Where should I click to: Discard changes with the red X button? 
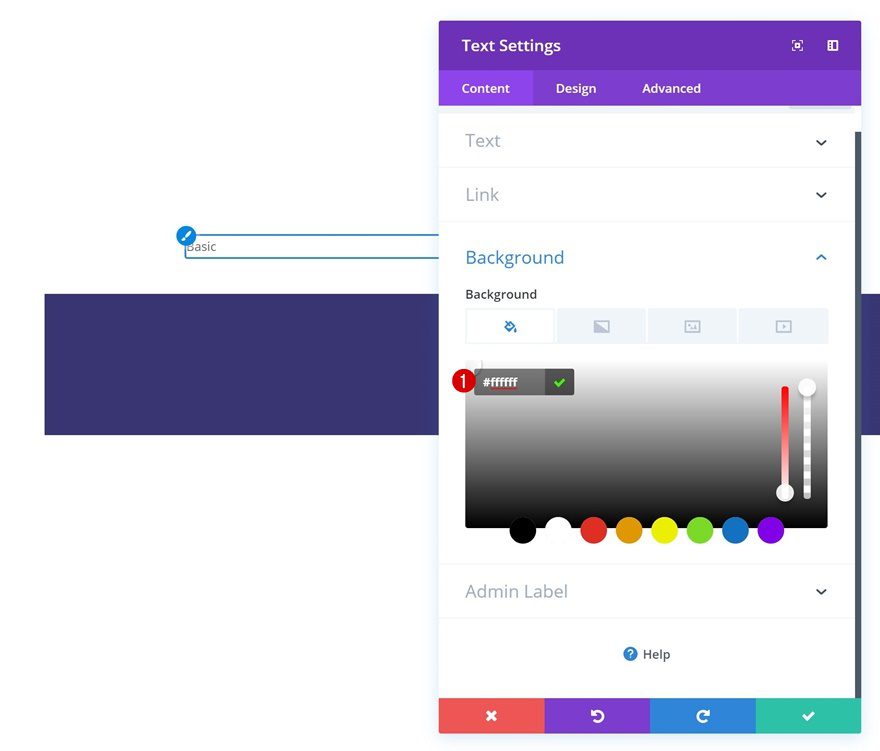point(491,716)
